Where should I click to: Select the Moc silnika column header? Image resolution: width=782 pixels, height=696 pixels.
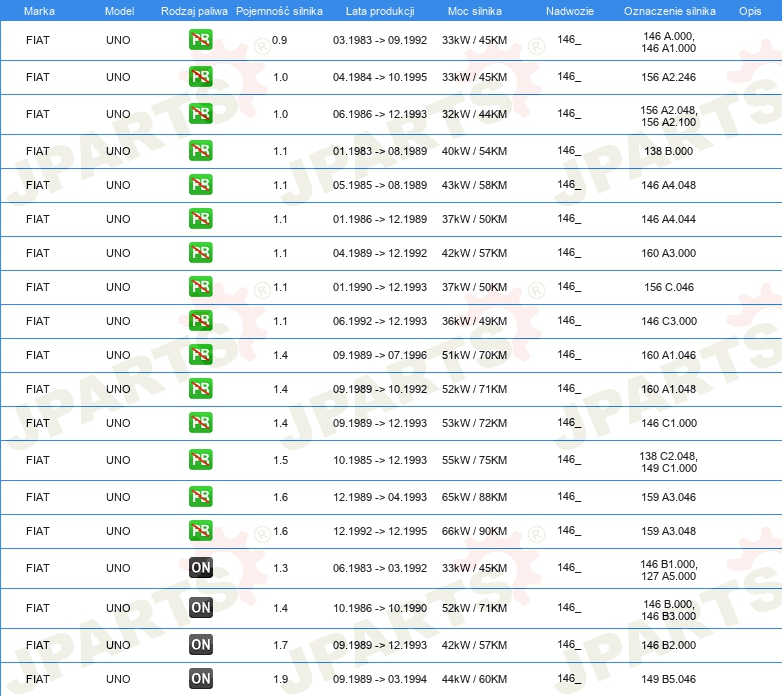tap(475, 10)
